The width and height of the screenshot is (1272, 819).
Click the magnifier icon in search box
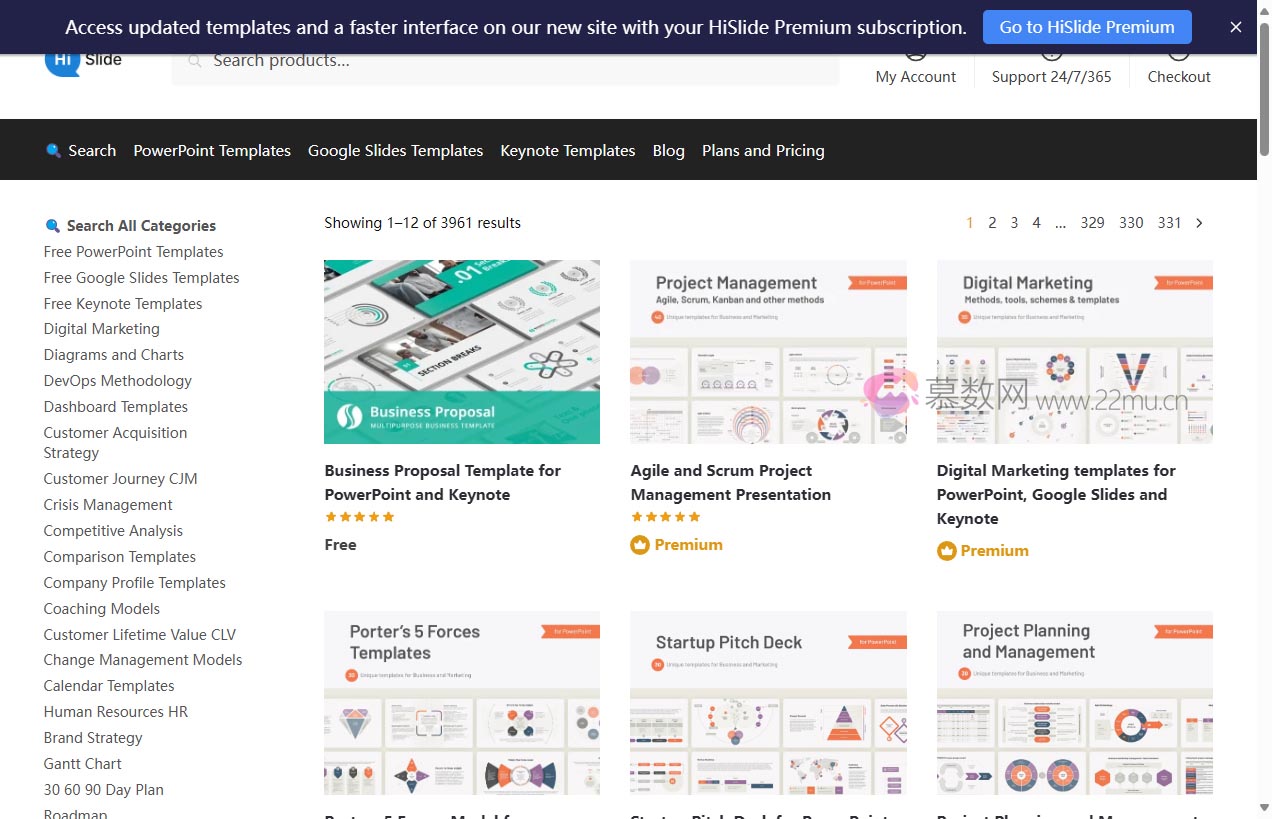[x=195, y=62]
